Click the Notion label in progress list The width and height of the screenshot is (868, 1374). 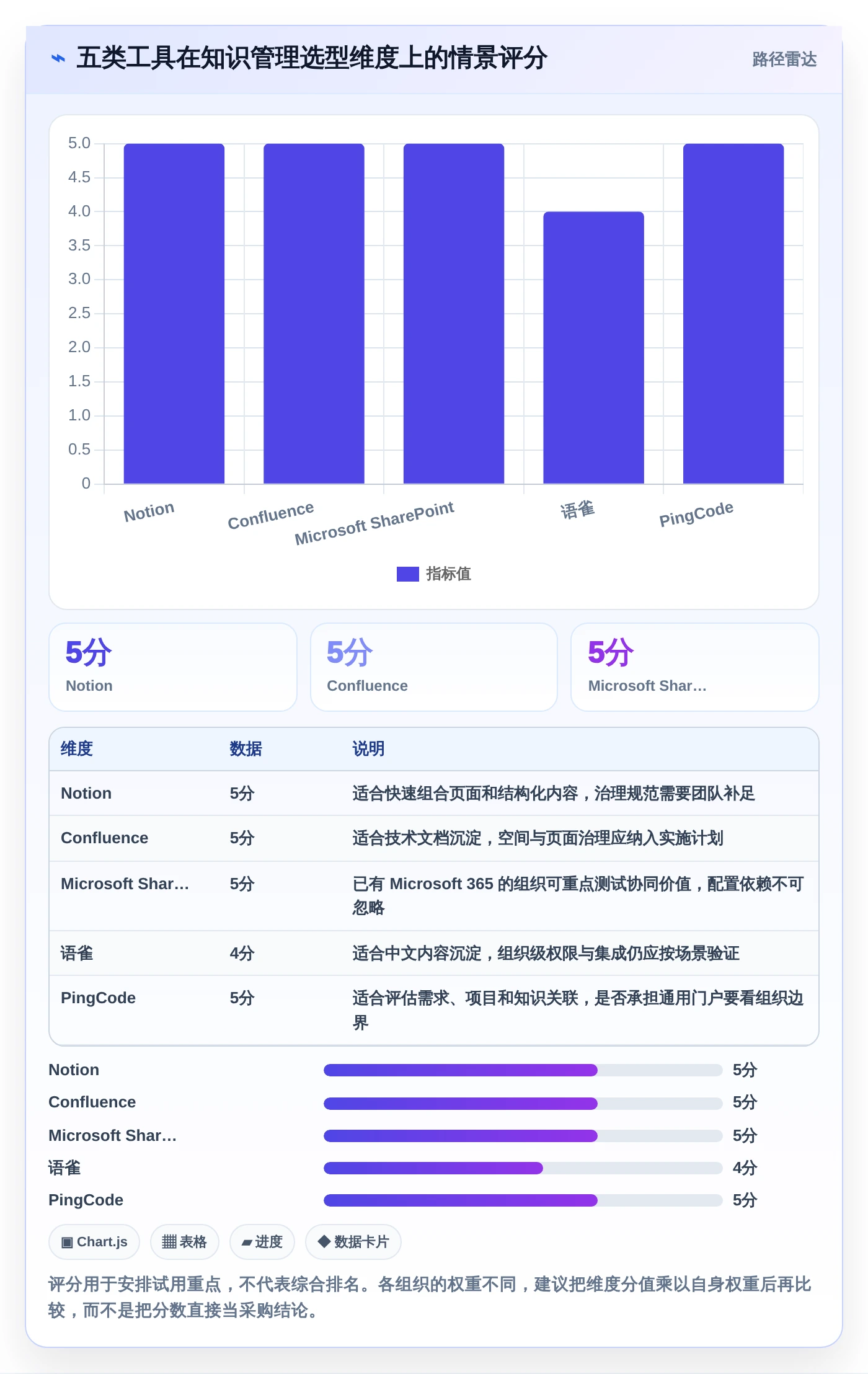click(x=74, y=1070)
